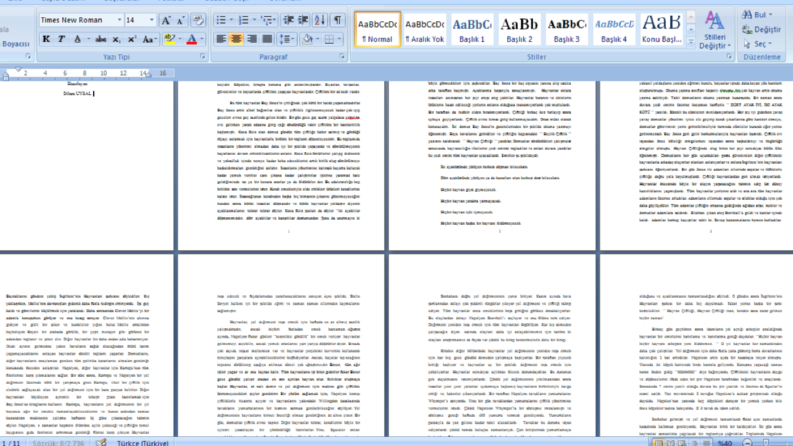793x446 pixels.
Task: Click the %40 zoom level
Action: (724, 443)
